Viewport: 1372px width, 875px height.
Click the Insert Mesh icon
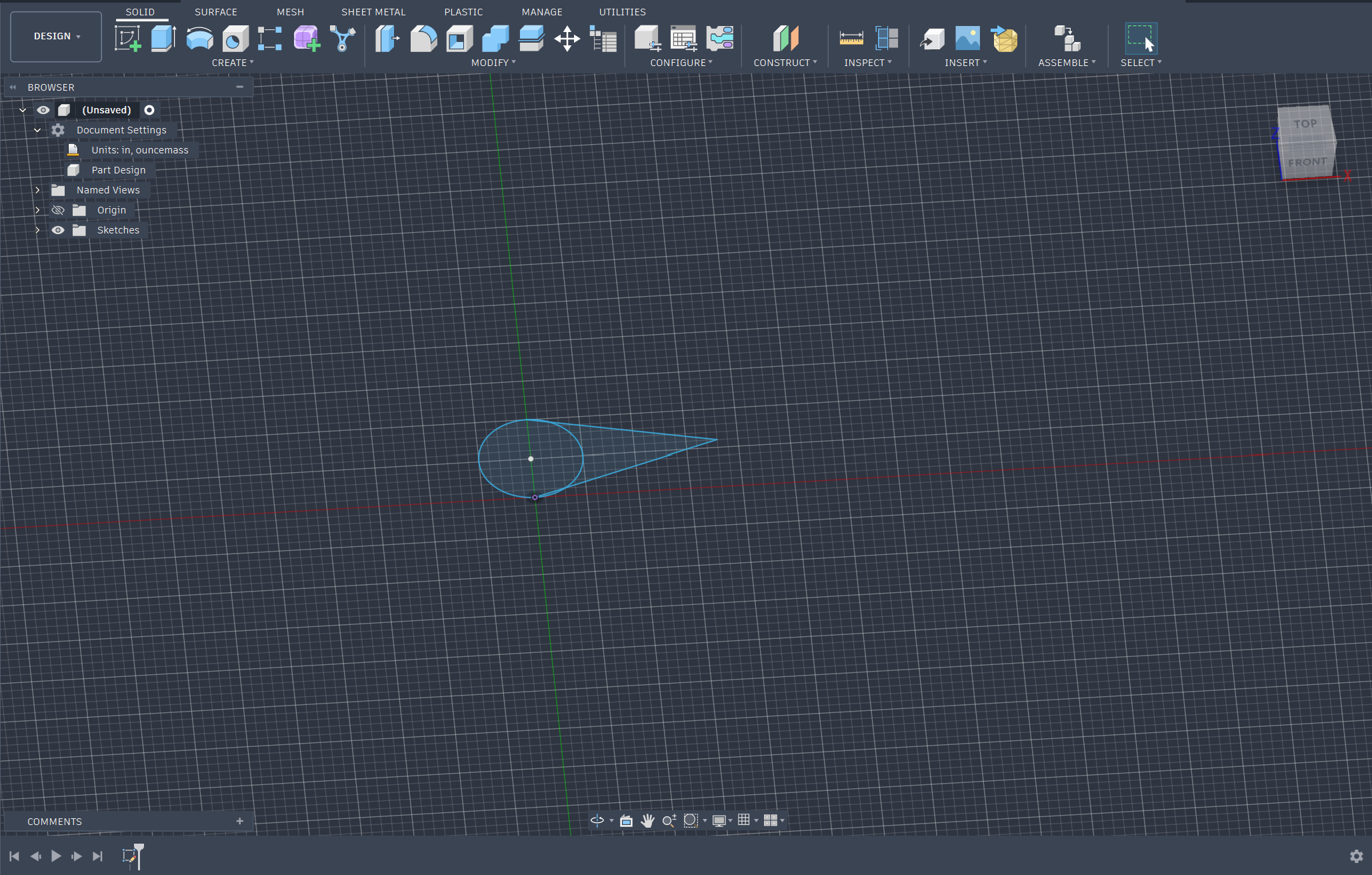click(1004, 39)
